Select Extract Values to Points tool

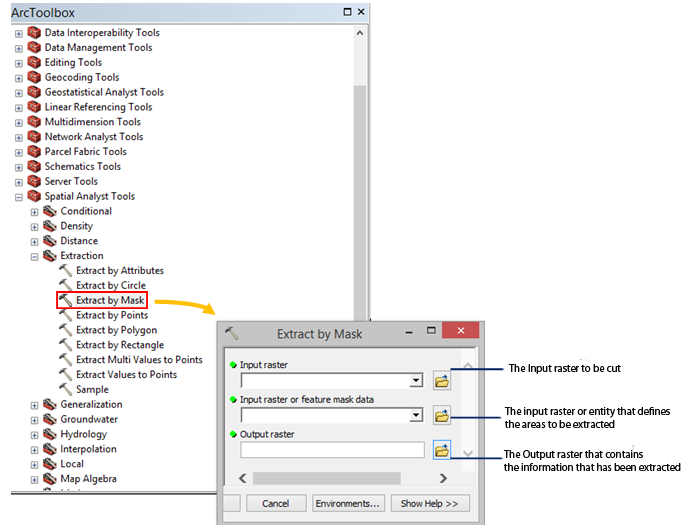[x=126, y=375]
